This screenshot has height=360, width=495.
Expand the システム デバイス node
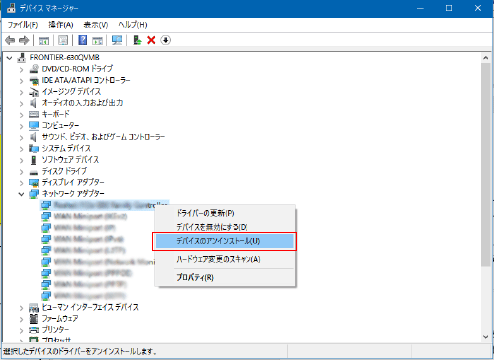pyautogui.click(x=22, y=149)
